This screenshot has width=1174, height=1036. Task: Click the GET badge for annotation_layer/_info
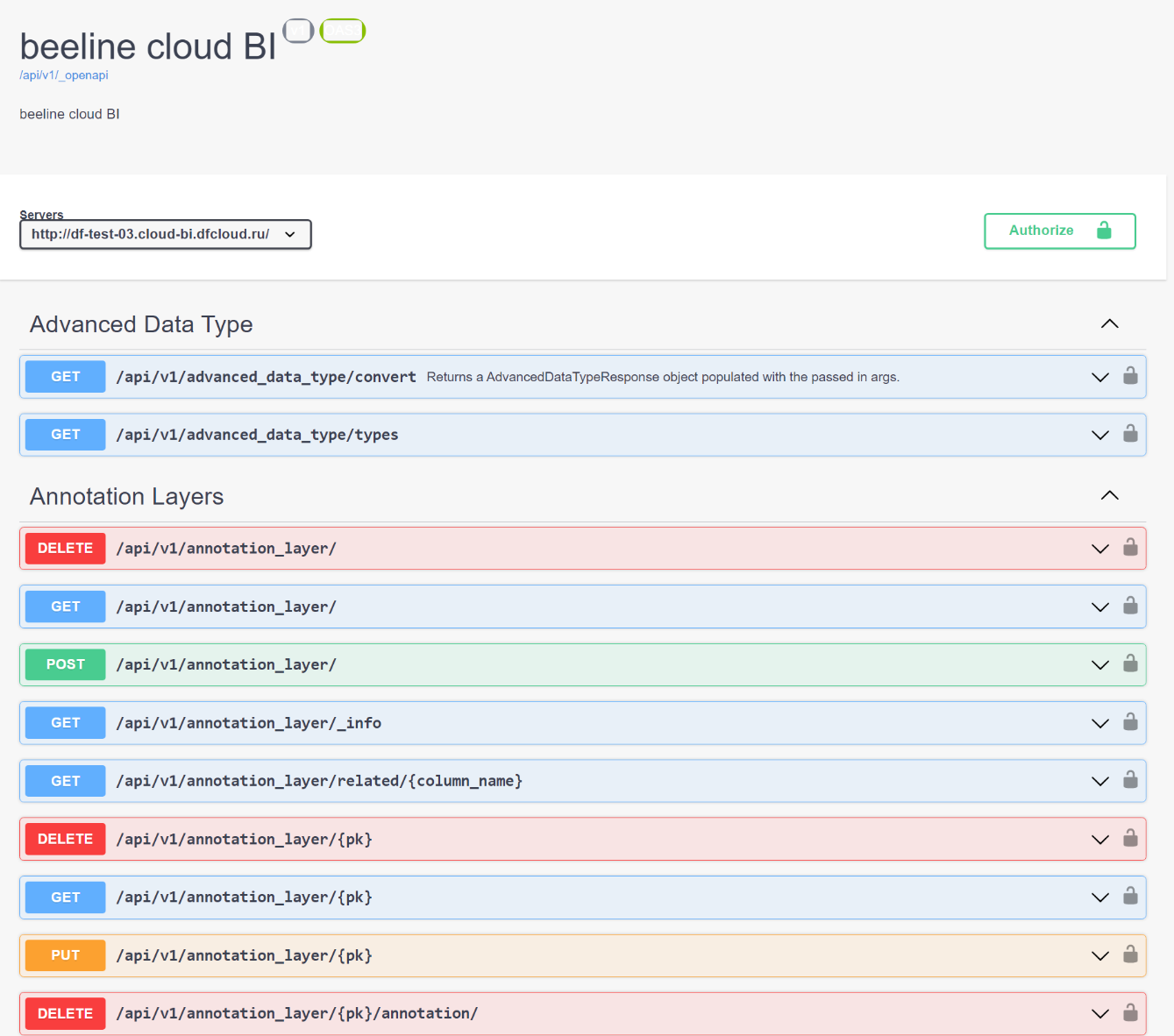(66, 723)
